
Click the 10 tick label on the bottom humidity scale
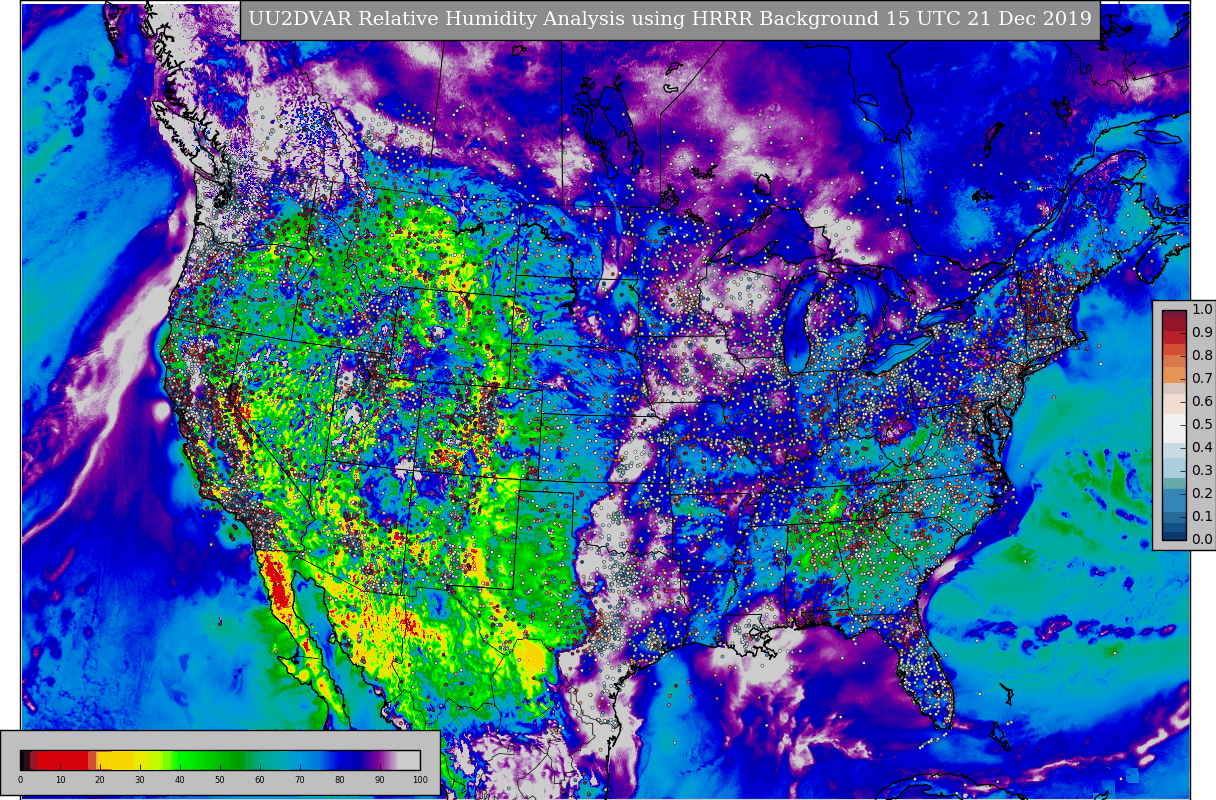click(x=60, y=780)
